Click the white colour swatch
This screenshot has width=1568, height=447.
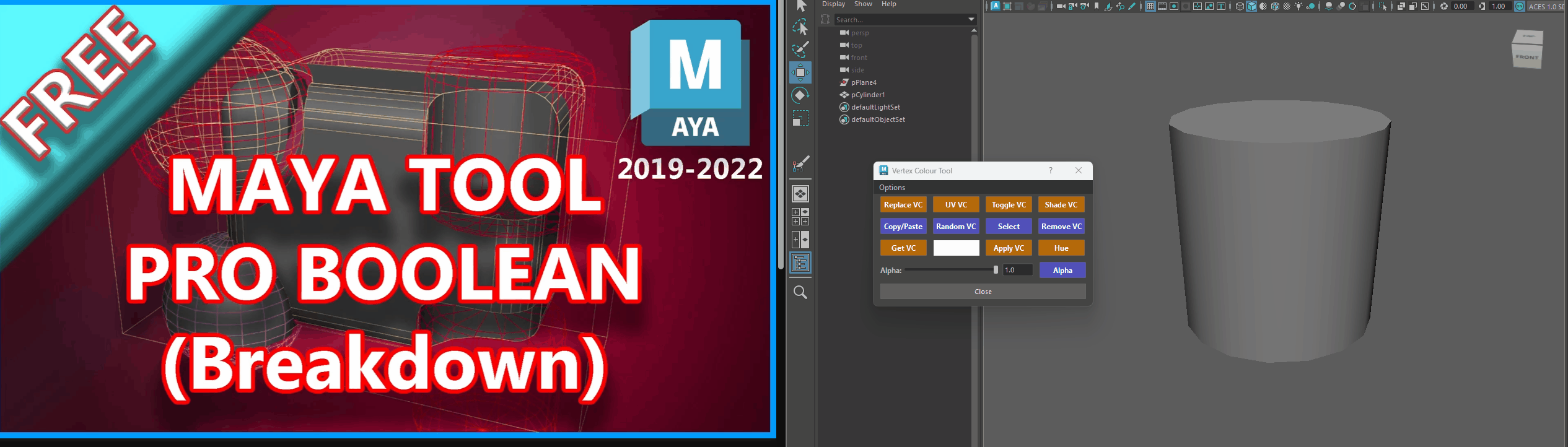[x=956, y=248]
